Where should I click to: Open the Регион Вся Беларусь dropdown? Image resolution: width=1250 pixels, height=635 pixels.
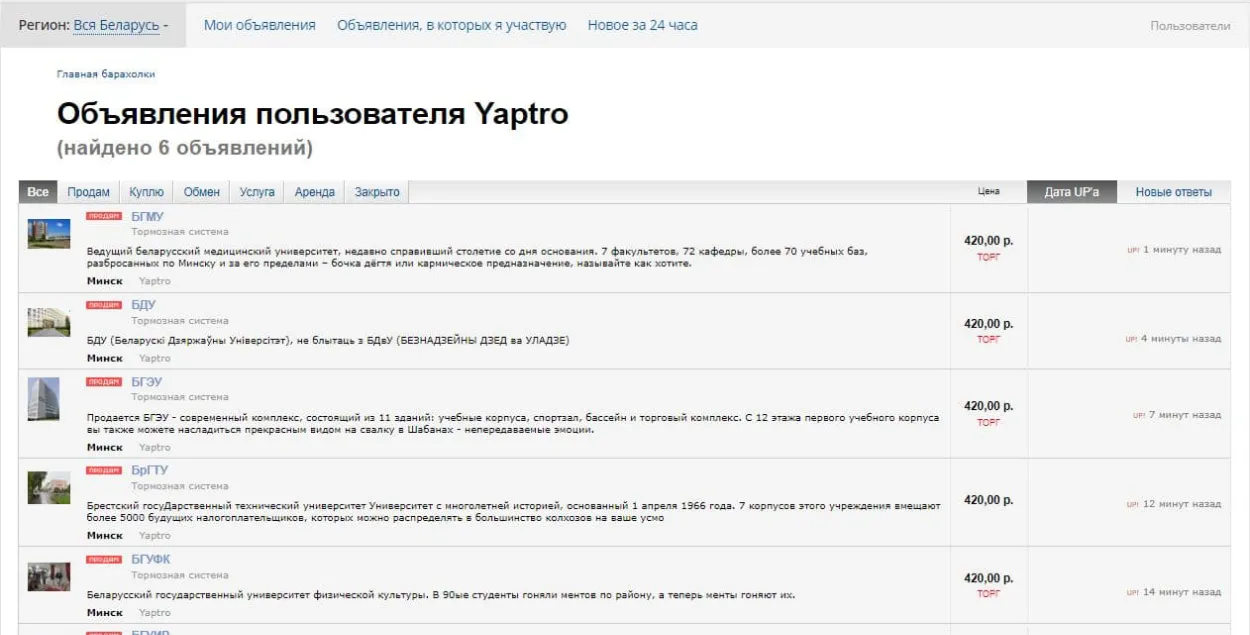121,25
